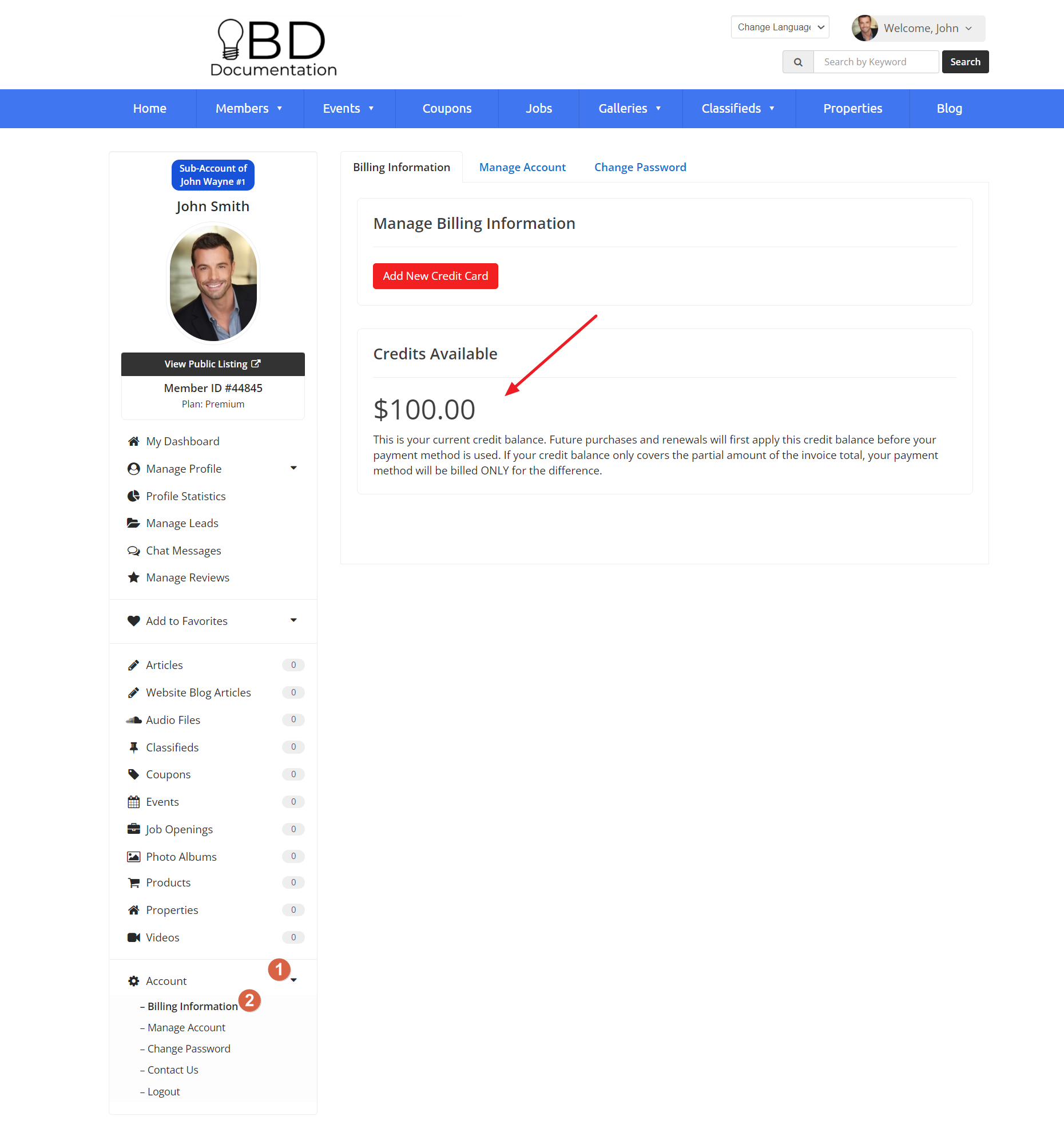Select the Account gear icon

[x=134, y=980]
